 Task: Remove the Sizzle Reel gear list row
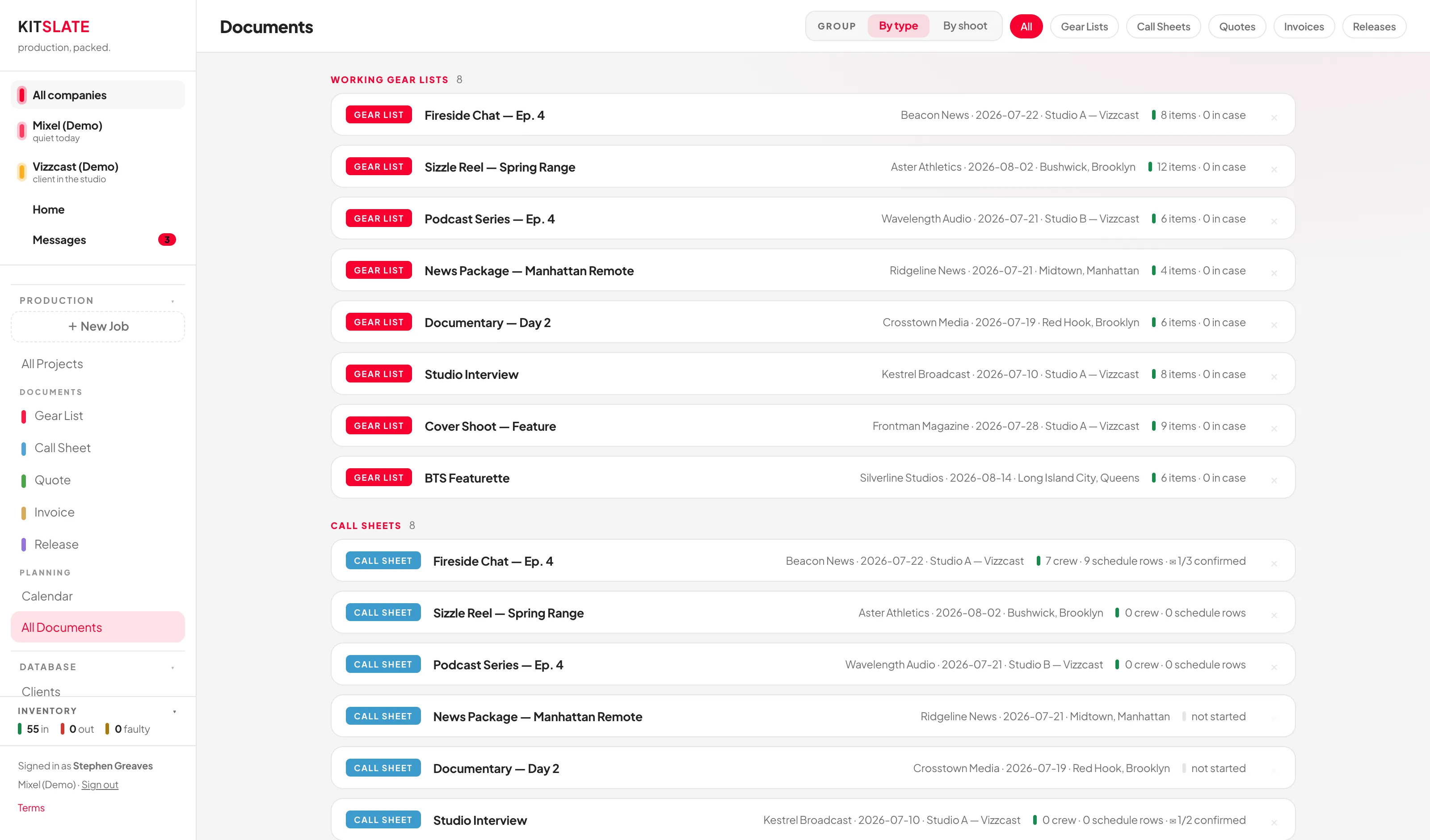coord(1274,169)
